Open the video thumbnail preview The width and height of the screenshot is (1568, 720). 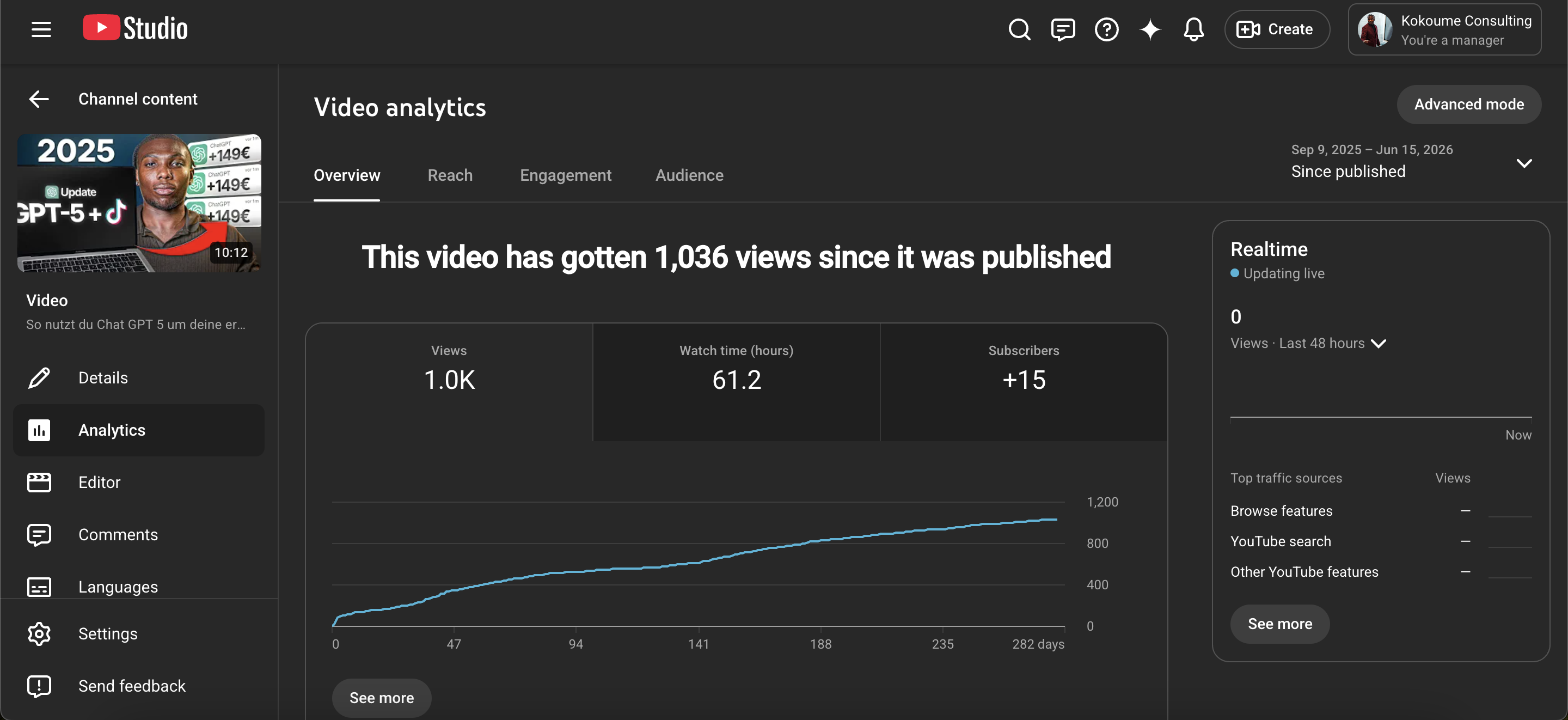click(x=139, y=203)
